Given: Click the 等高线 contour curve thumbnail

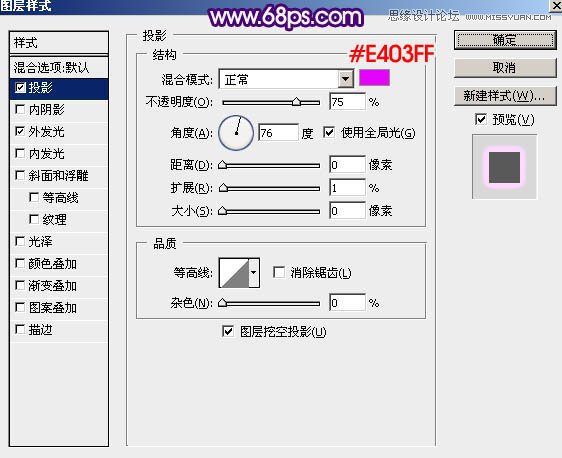Looking at the screenshot, I should click(x=234, y=273).
